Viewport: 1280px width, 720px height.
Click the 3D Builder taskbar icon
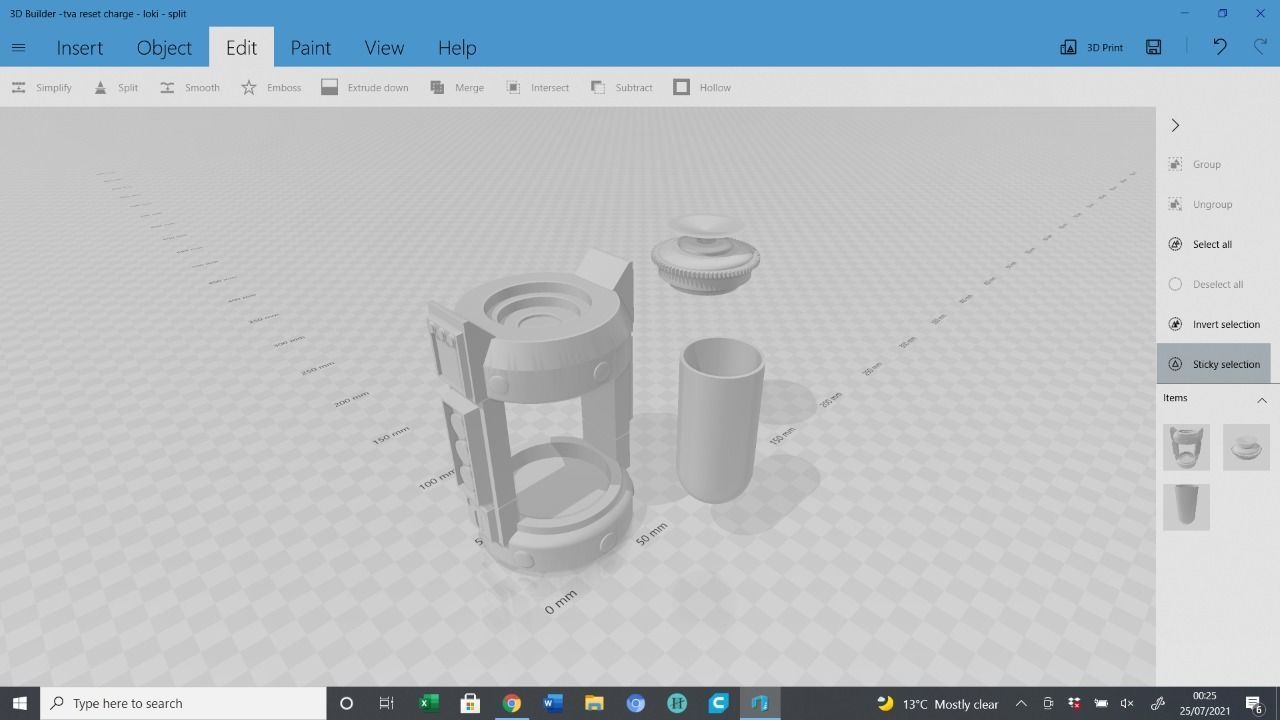[x=759, y=703]
